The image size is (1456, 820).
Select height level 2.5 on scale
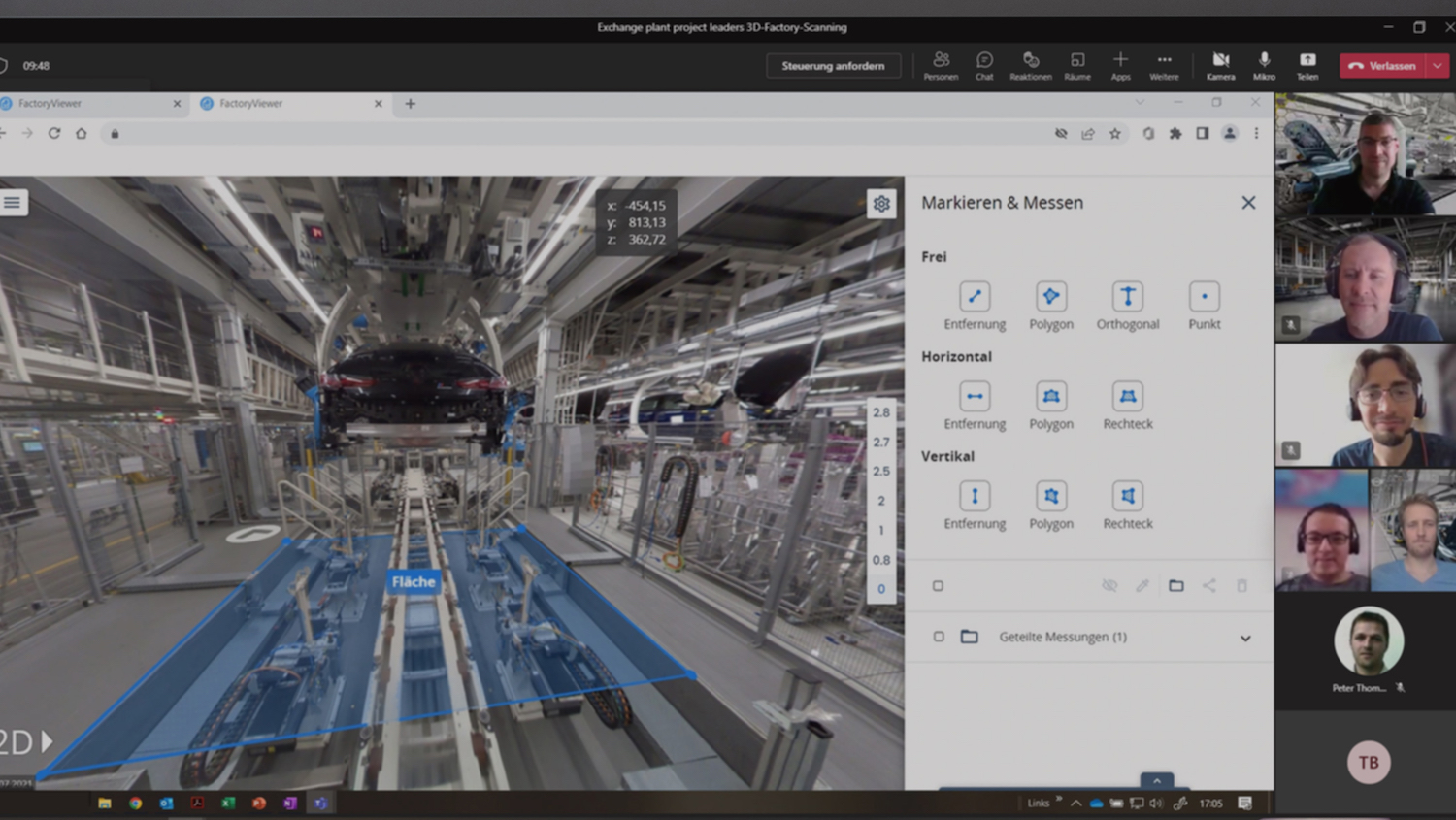(880, 472)
